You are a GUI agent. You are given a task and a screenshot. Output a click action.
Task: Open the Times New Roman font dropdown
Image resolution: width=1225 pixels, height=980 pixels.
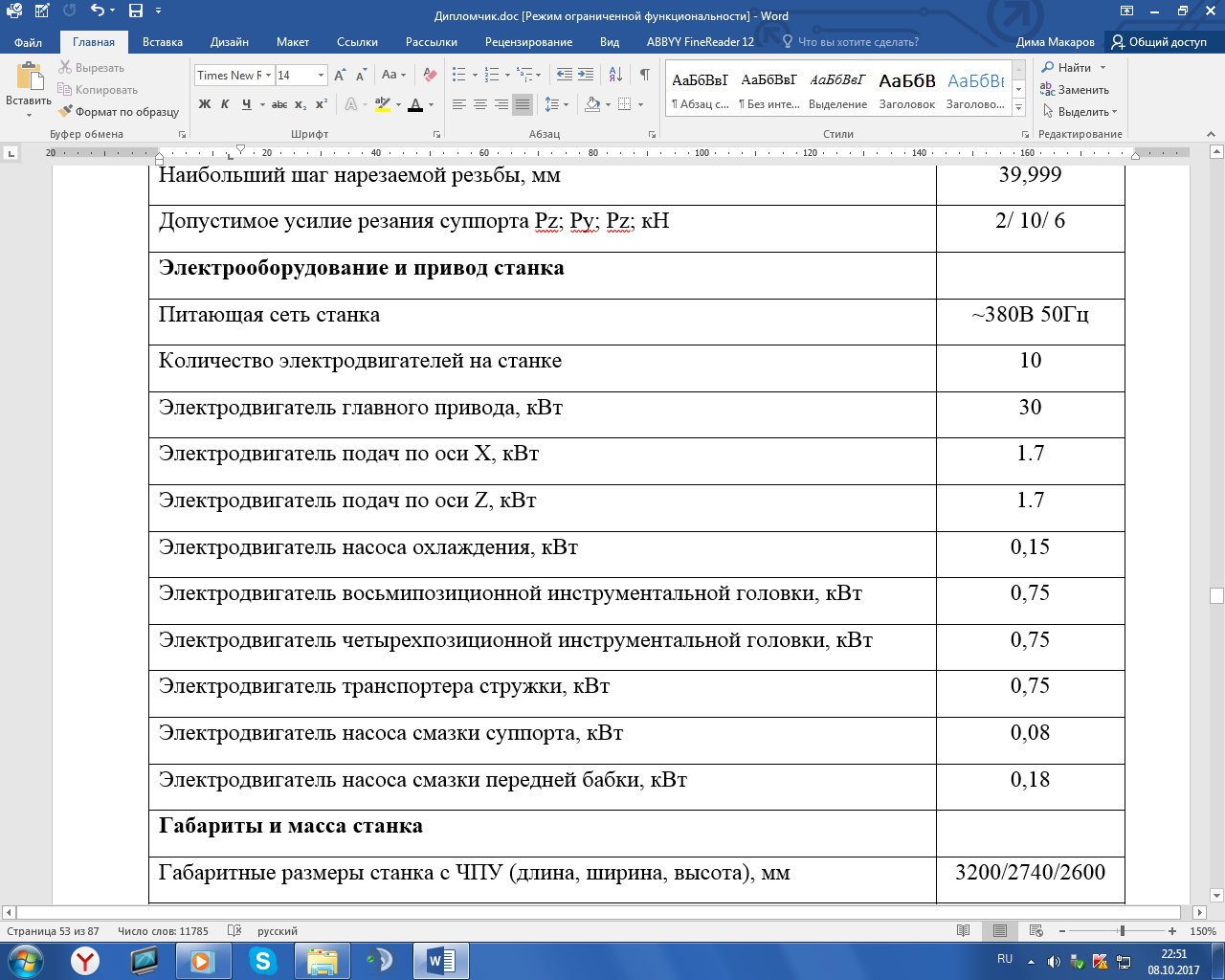click(x=269, y=75)
